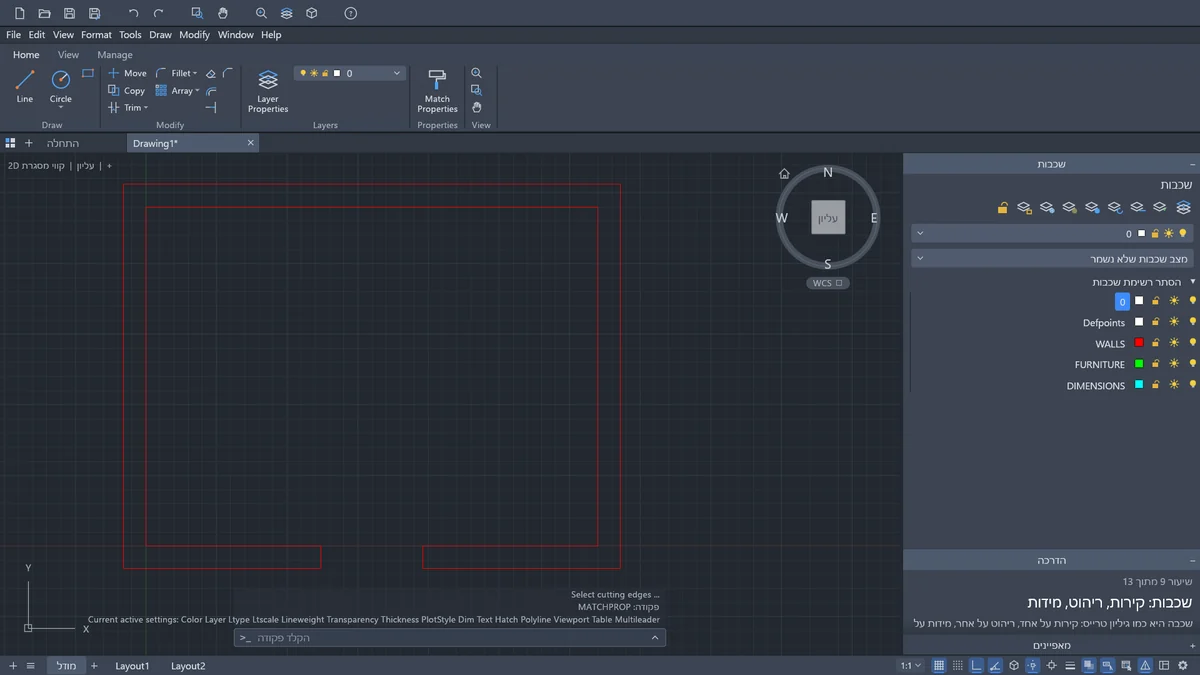Undo the last action in the quick toolbar
The height and width of the screenshot is (675, 1200).
134,13
